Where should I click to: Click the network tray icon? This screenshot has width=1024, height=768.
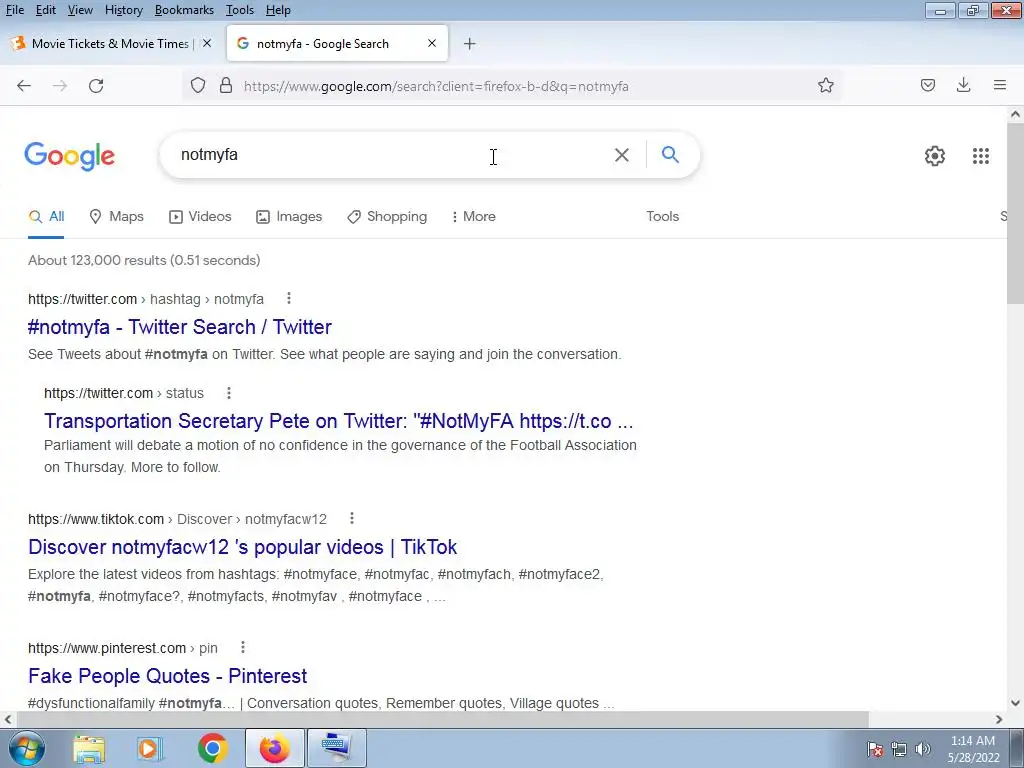(899, 749)
